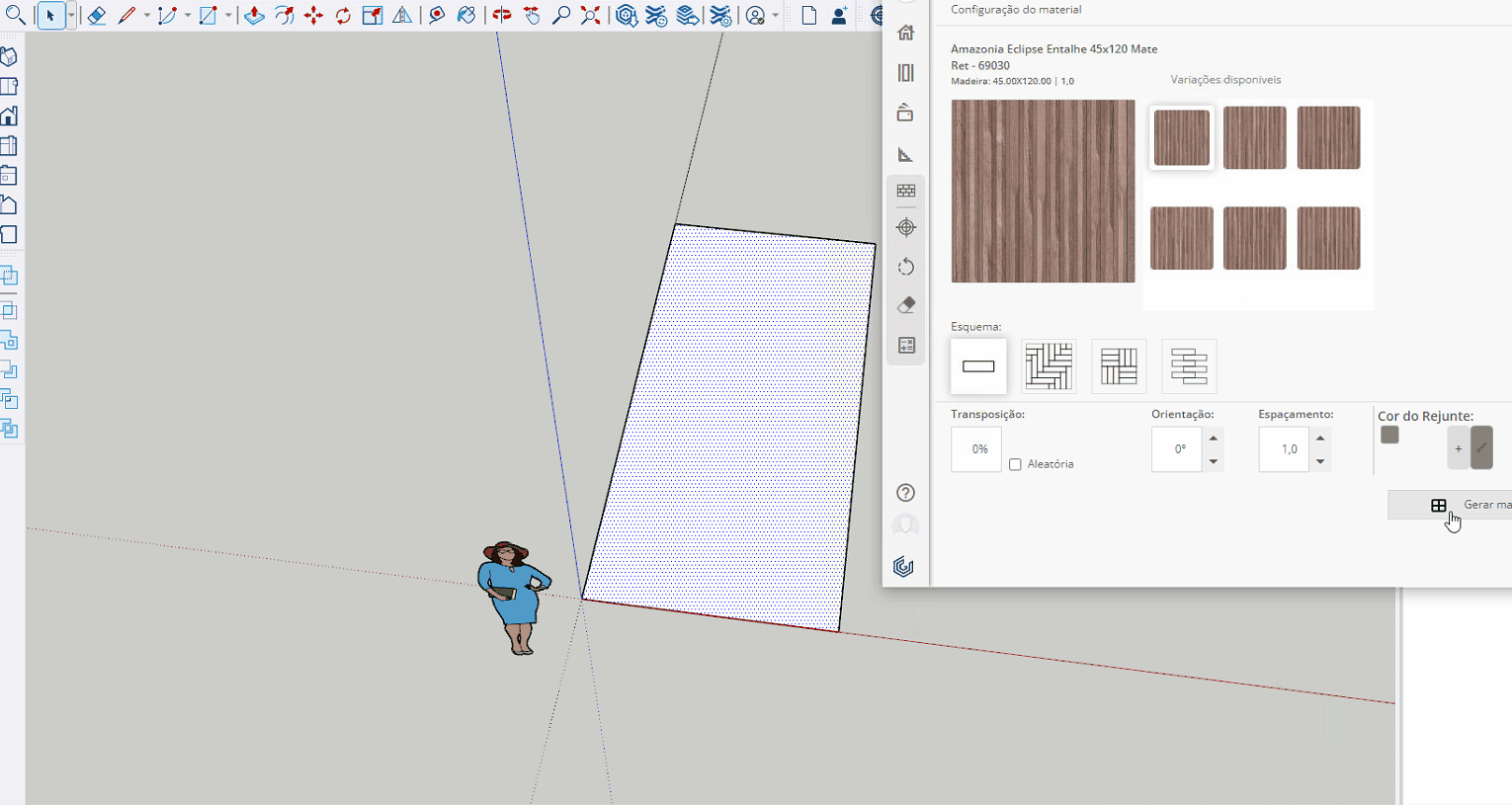1512x805 pixels.
Task: Choose the running brick offset scheme
Action: pyautogui.click(x=1189, y=366)
